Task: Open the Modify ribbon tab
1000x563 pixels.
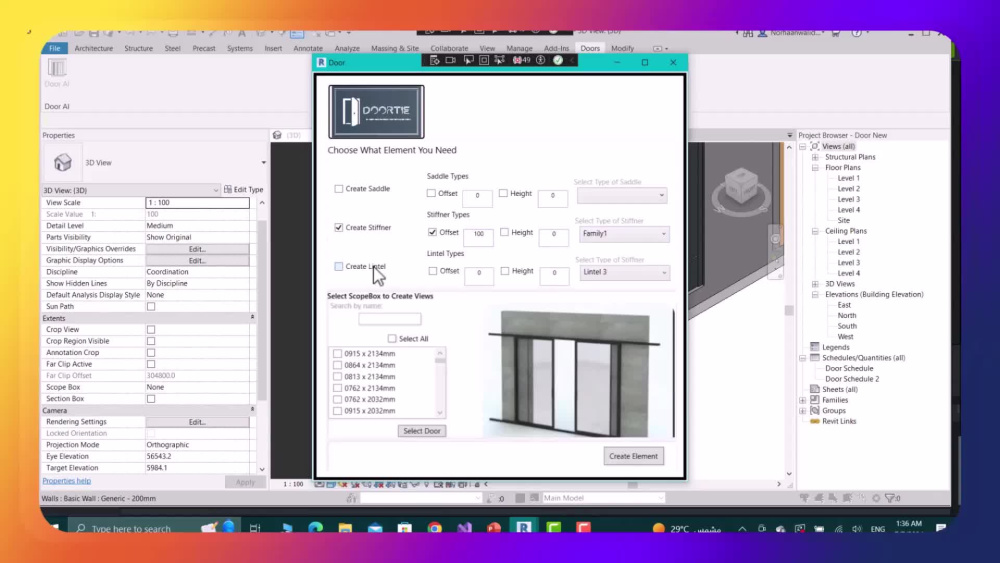Action: tap(622, 48)
